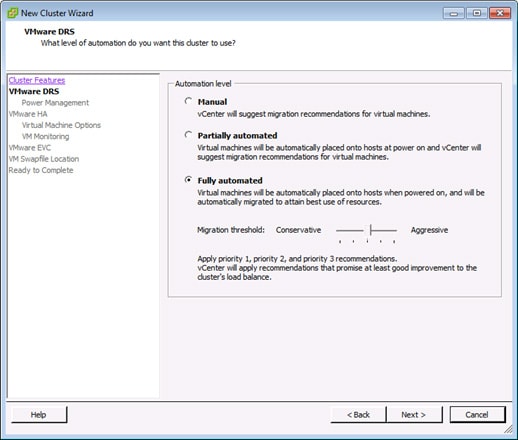The width and height of the screenshot is (518, 440).
Task: Select Ready to Complete step
Action: (41, 170)
